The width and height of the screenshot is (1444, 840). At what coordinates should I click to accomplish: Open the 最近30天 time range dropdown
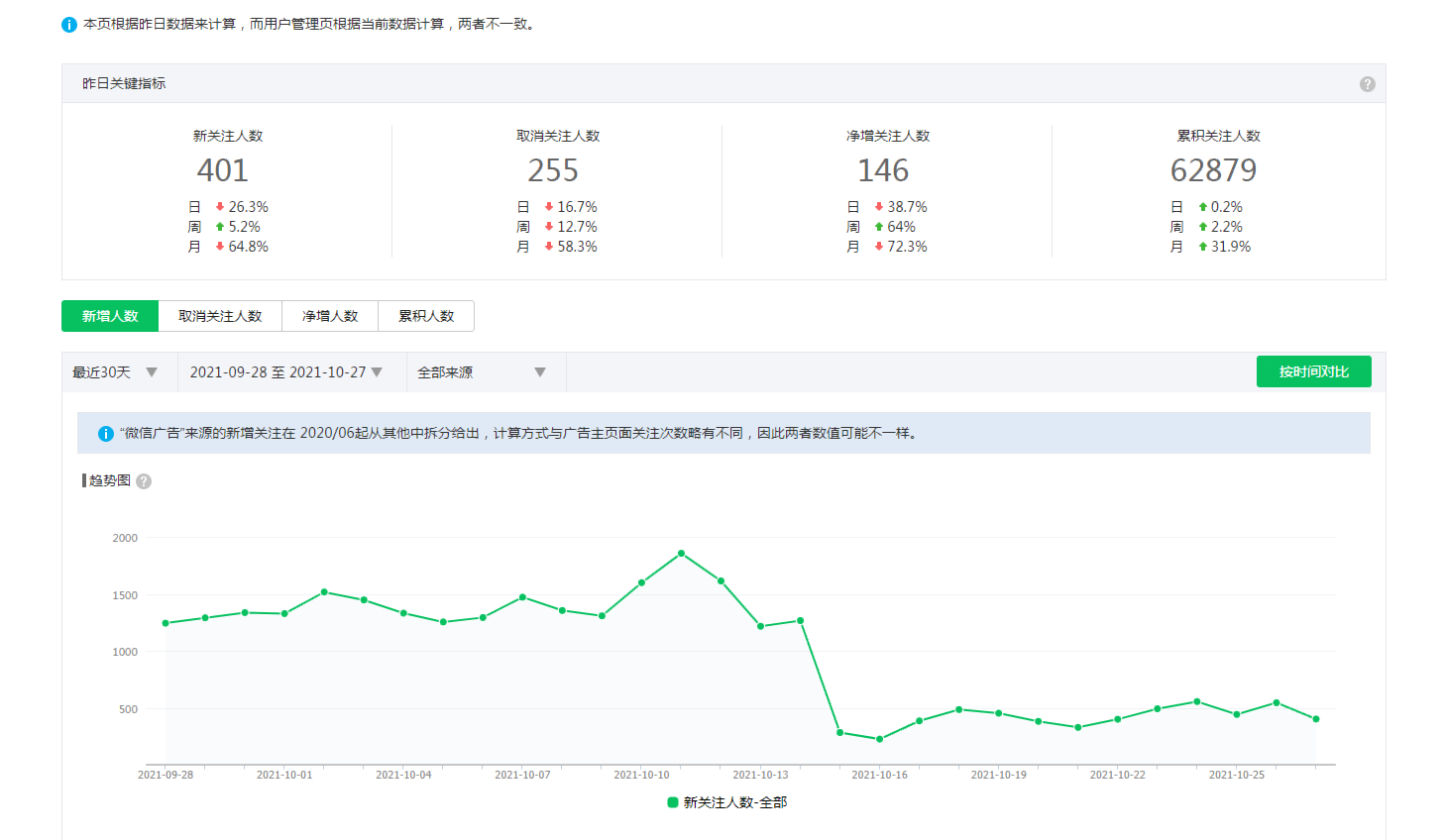[115, 372]
